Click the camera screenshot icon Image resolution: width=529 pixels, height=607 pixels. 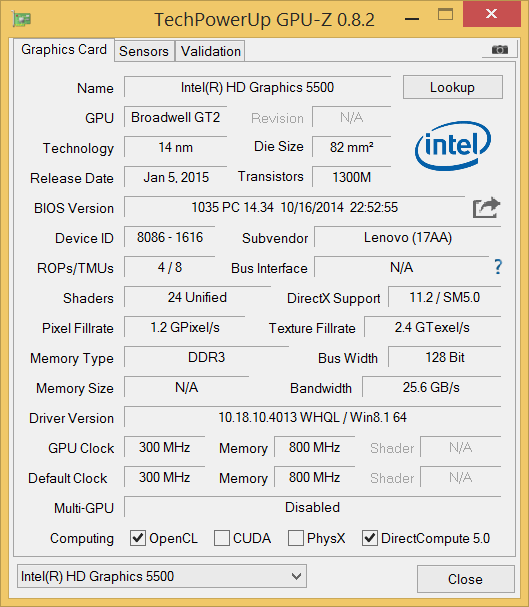click(500, 50)
